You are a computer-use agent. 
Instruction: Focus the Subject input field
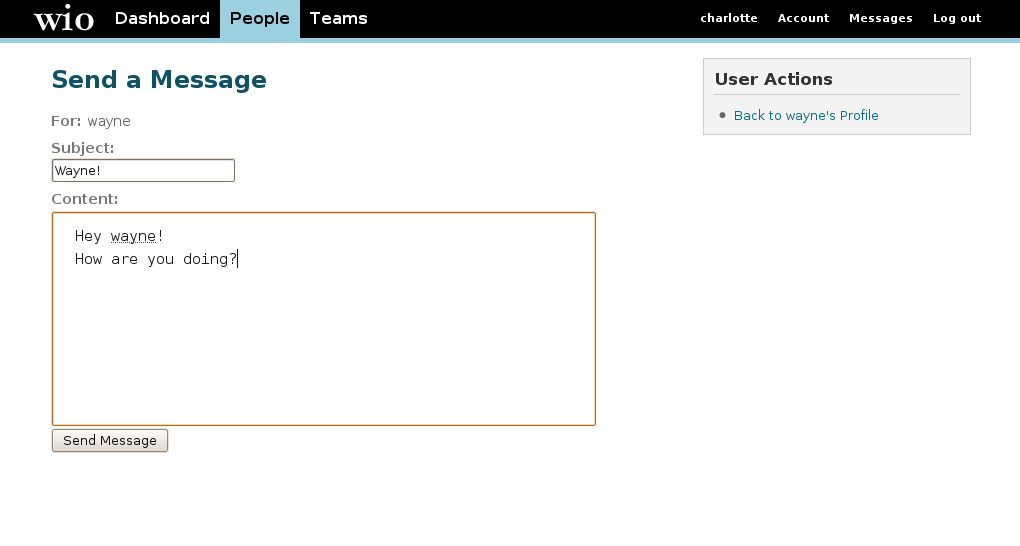143,171
